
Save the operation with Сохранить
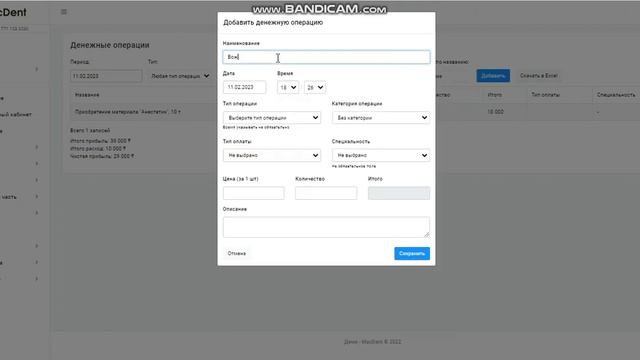click(x=412, y=253)
